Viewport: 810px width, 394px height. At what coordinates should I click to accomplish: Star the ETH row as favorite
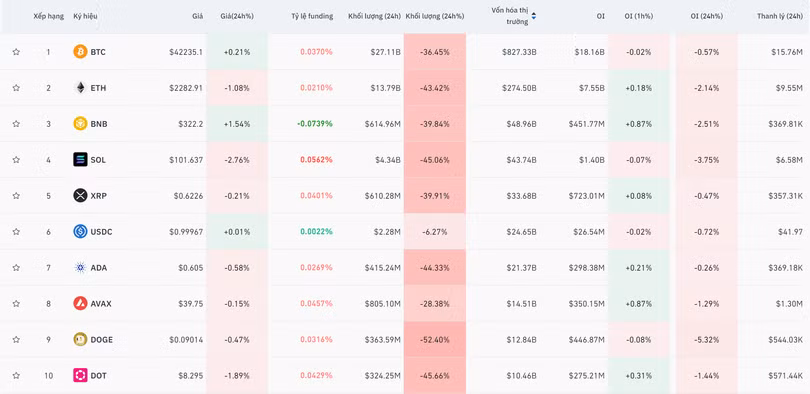(16, 88)
